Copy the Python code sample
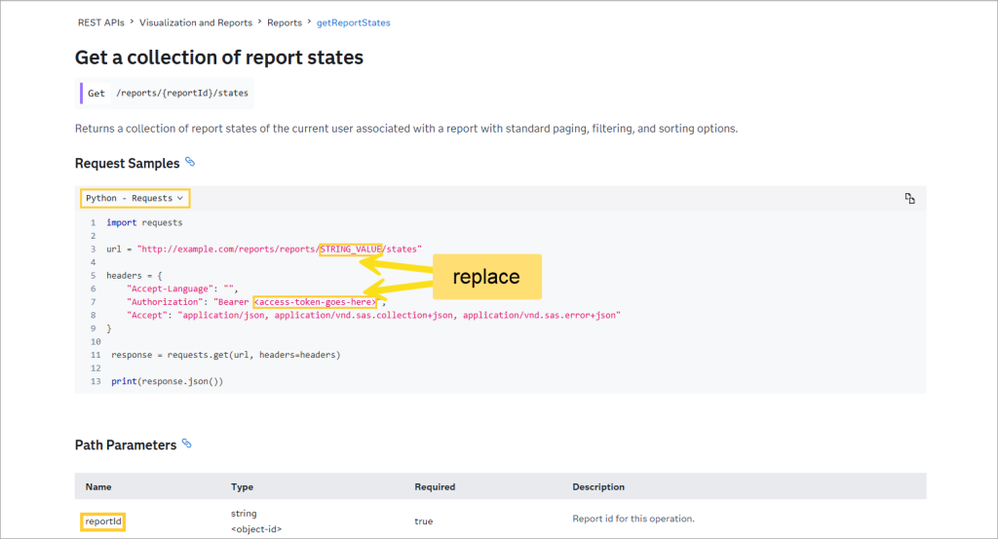This screenshot has width=998, height=539. [909, 199]
